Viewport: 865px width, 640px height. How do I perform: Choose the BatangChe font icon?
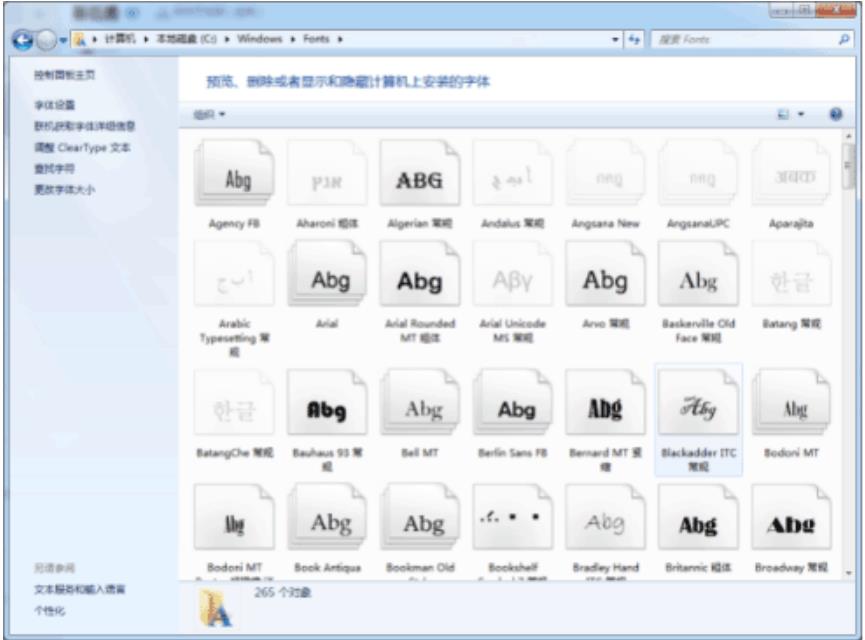coord(234,403)
